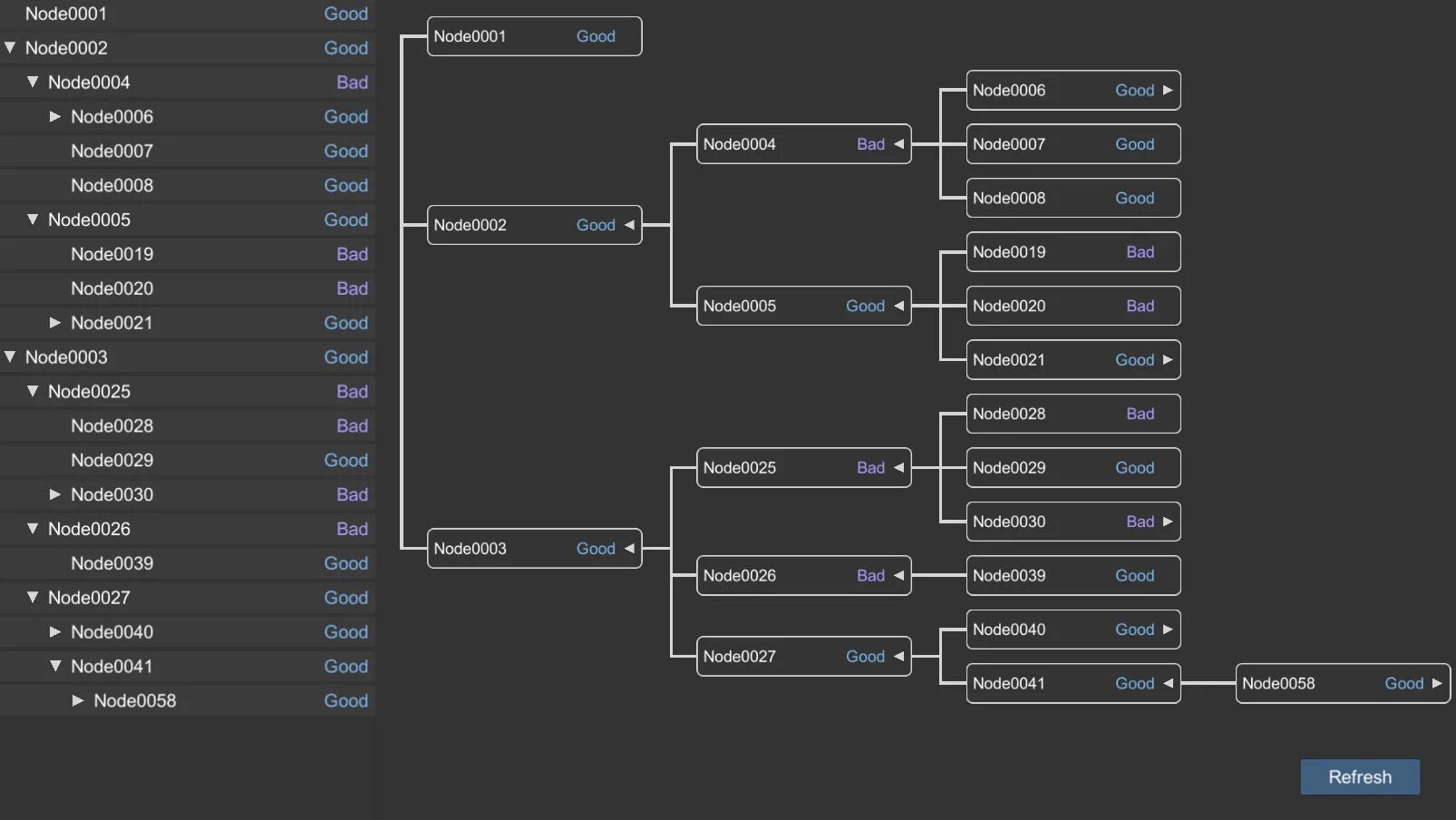Click Bad status on Node0030 graph box
This screenshot has height=820, width=1456.
pyautogui.click(x=1140, y=522)
